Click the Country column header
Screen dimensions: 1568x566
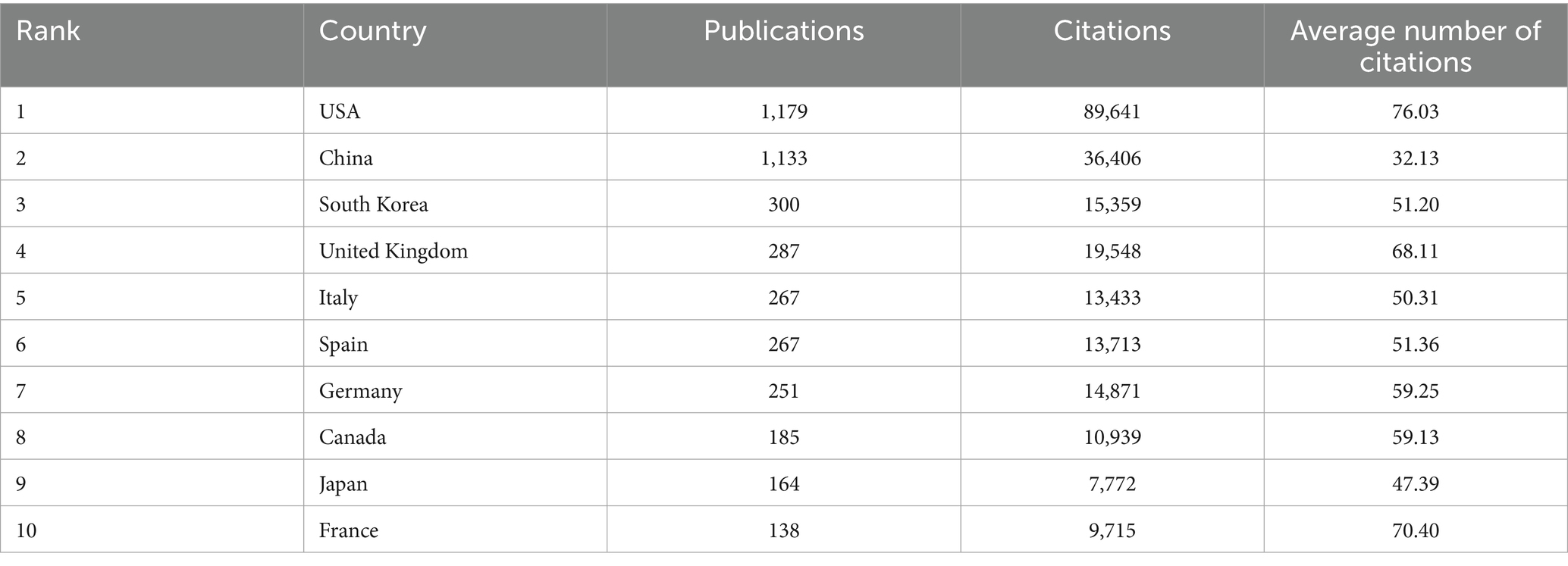click(372, 31)
